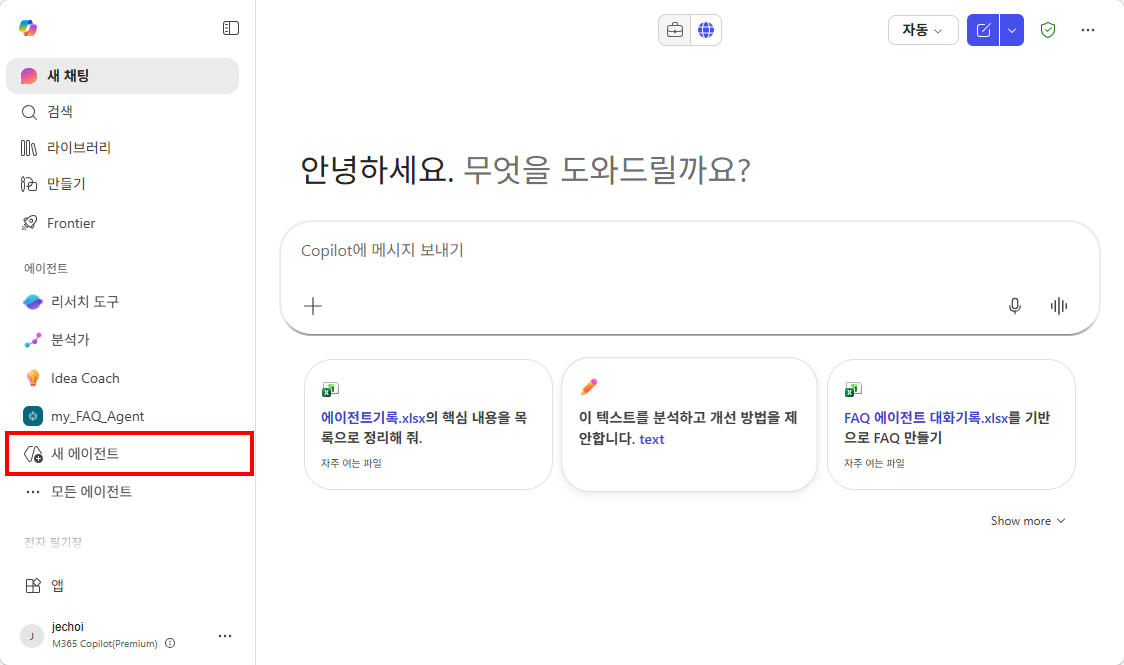Click the M365 Copilot info icon

(x=170, y=643)
